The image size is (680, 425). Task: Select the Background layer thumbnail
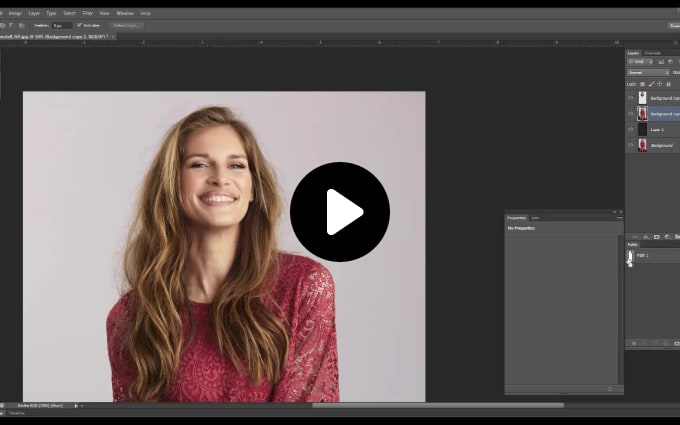tap(642, 145)
